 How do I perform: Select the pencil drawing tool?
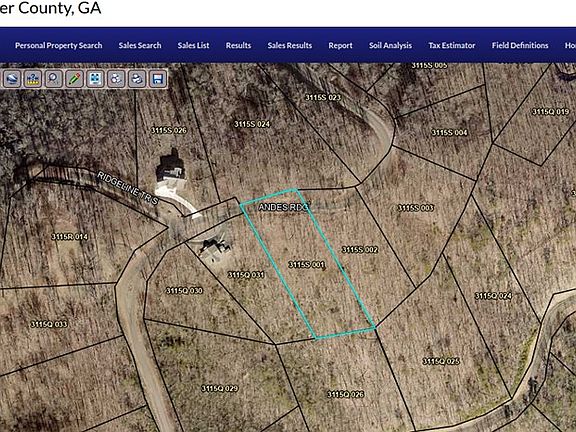tap(75, 79)
